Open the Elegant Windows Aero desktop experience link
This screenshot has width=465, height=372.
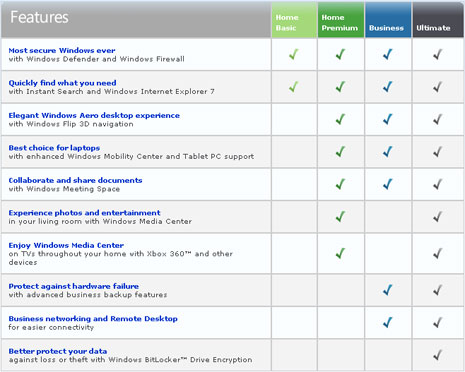tap(94, 115)
